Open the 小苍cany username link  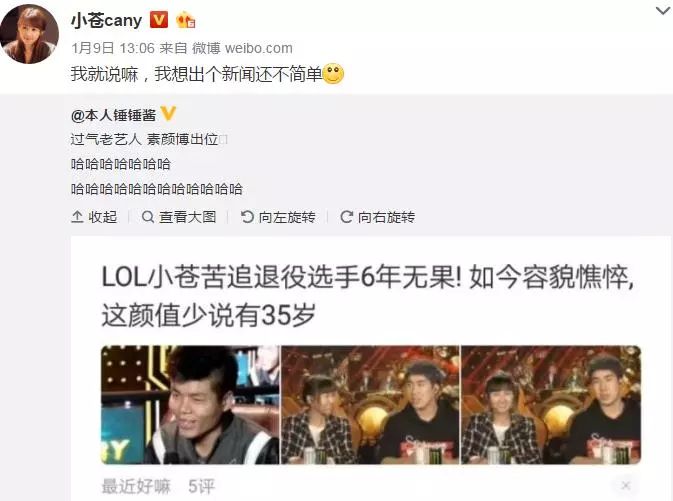pos(106,20)
